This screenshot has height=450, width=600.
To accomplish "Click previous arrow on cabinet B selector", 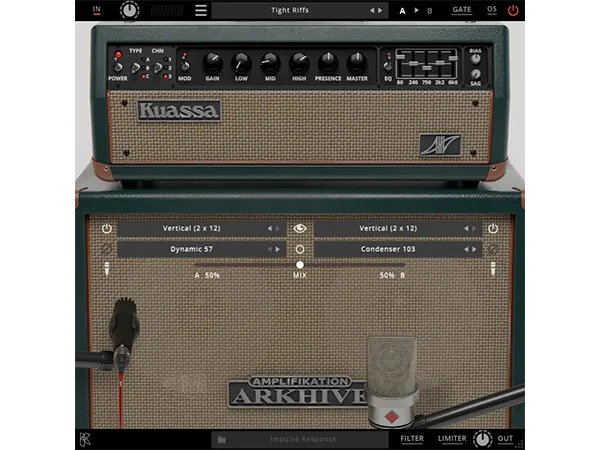I will coord(466,228).
